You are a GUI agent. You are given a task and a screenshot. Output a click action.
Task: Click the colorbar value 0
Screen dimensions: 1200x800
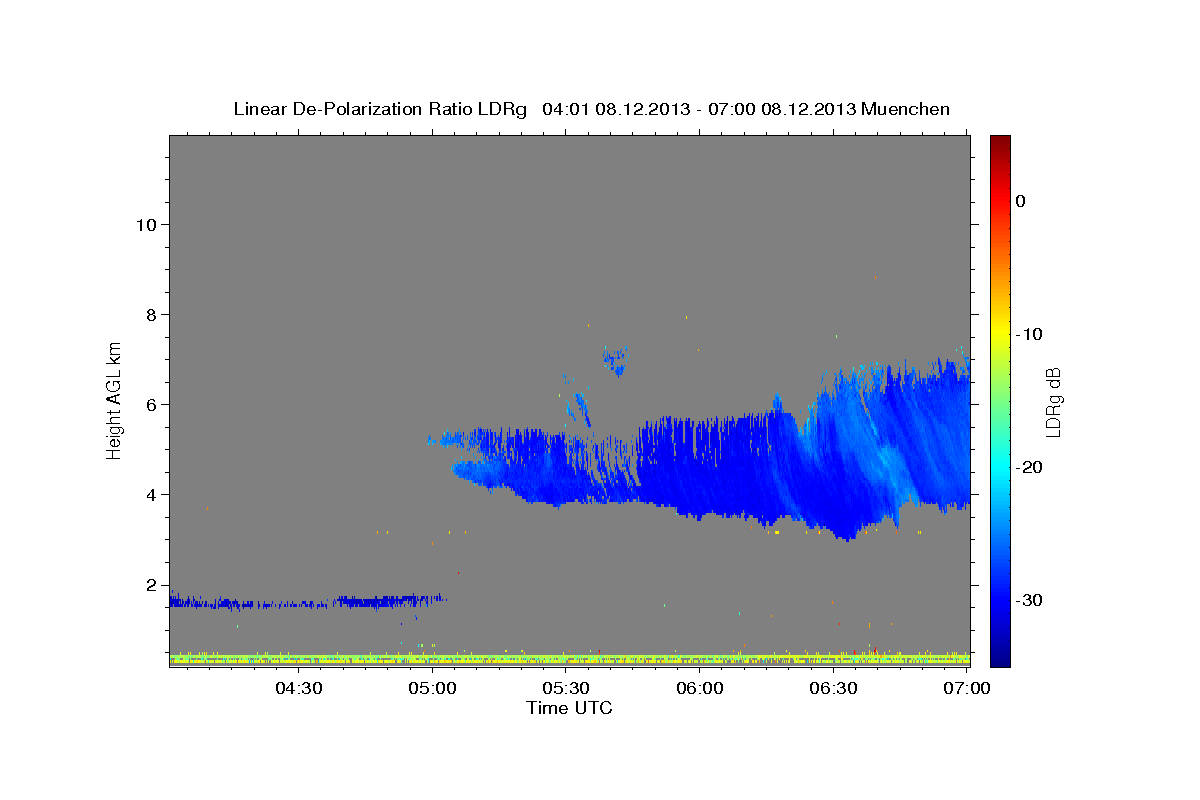coord(1020,201)
